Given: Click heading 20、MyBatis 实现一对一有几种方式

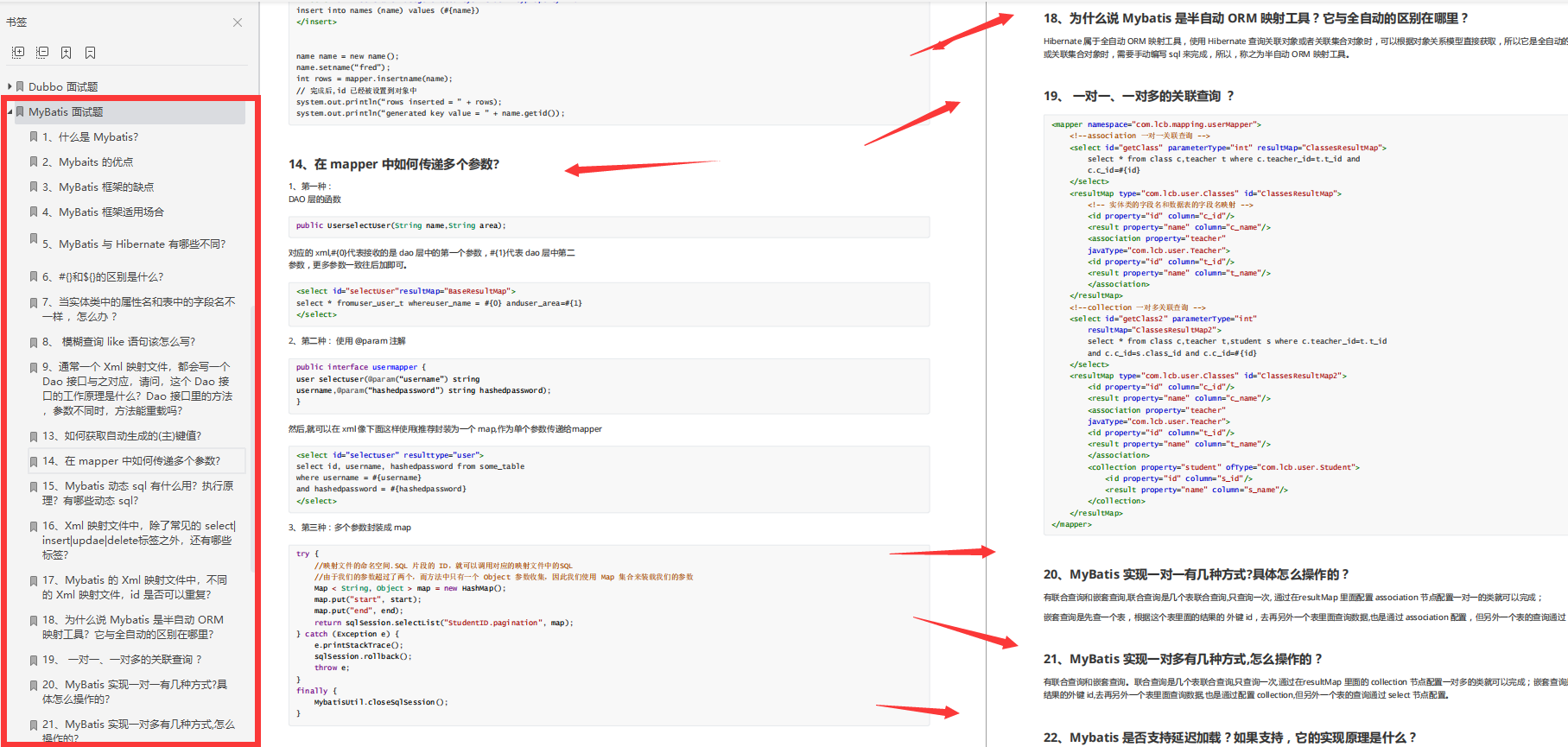Looking at the screenshot, I should (x=1196, y=574).
